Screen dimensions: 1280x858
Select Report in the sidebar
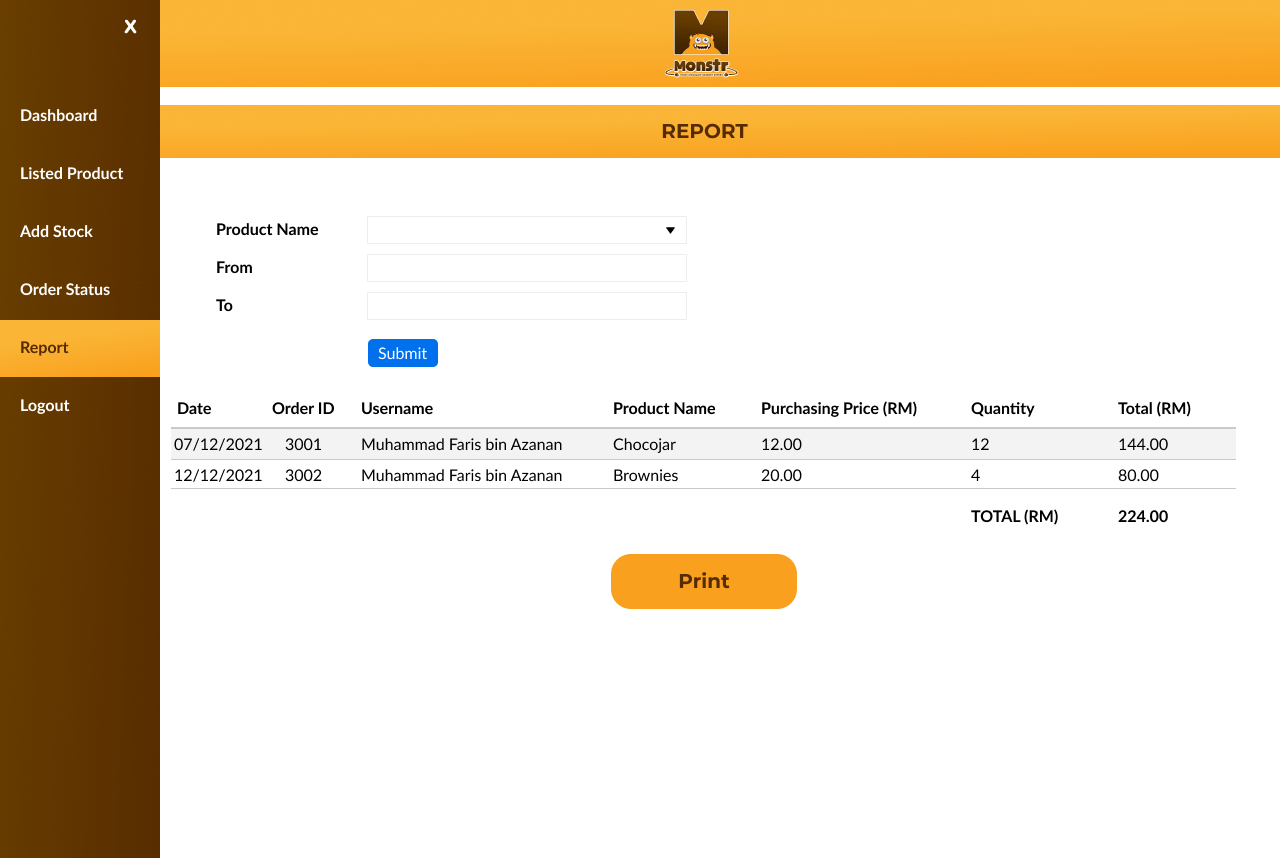(45, 347)
